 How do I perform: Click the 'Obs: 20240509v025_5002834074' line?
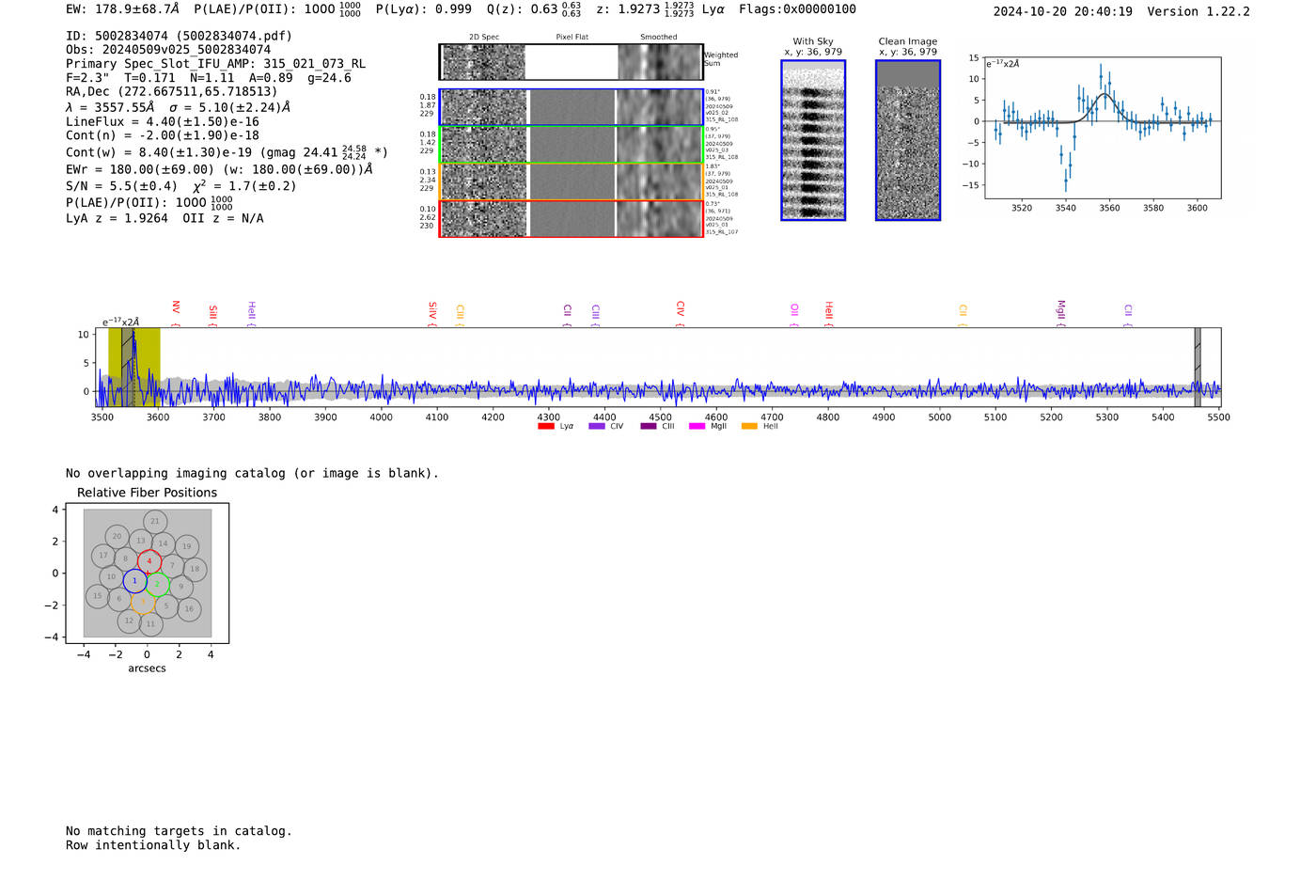[168, 50]
